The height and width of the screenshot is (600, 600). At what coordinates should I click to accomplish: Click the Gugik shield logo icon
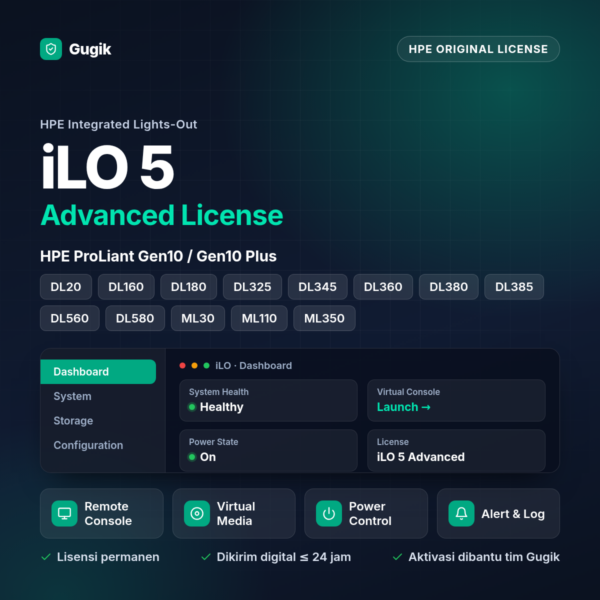tap(51, 49)
